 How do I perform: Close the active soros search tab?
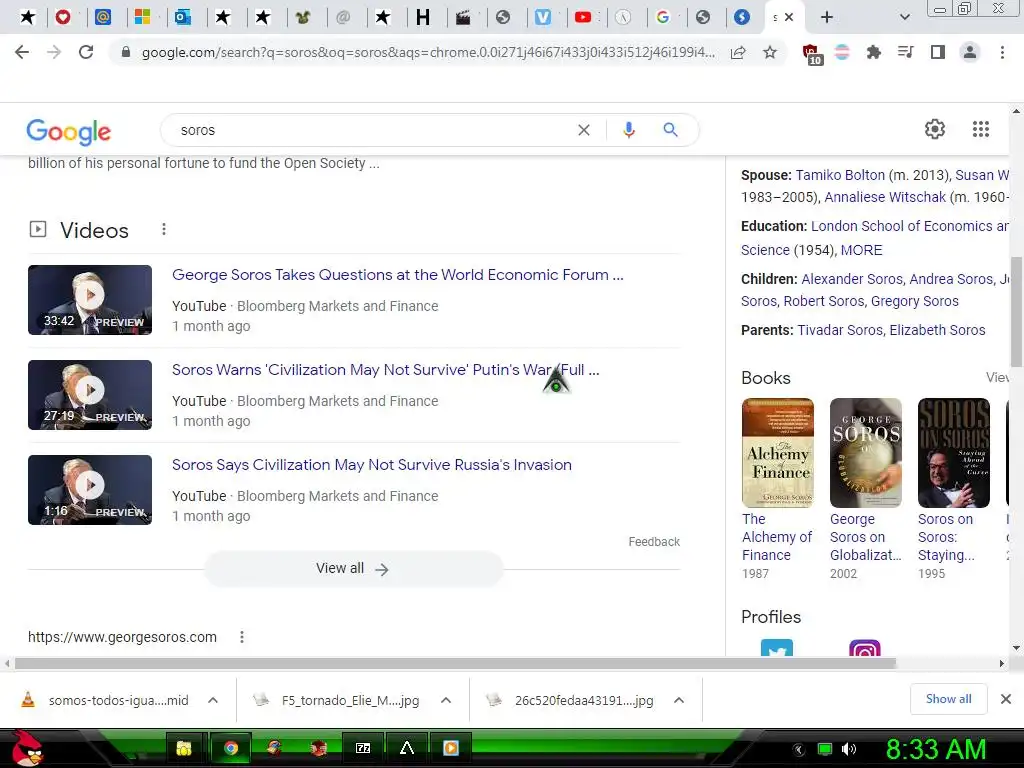click(x=789, y=17)
